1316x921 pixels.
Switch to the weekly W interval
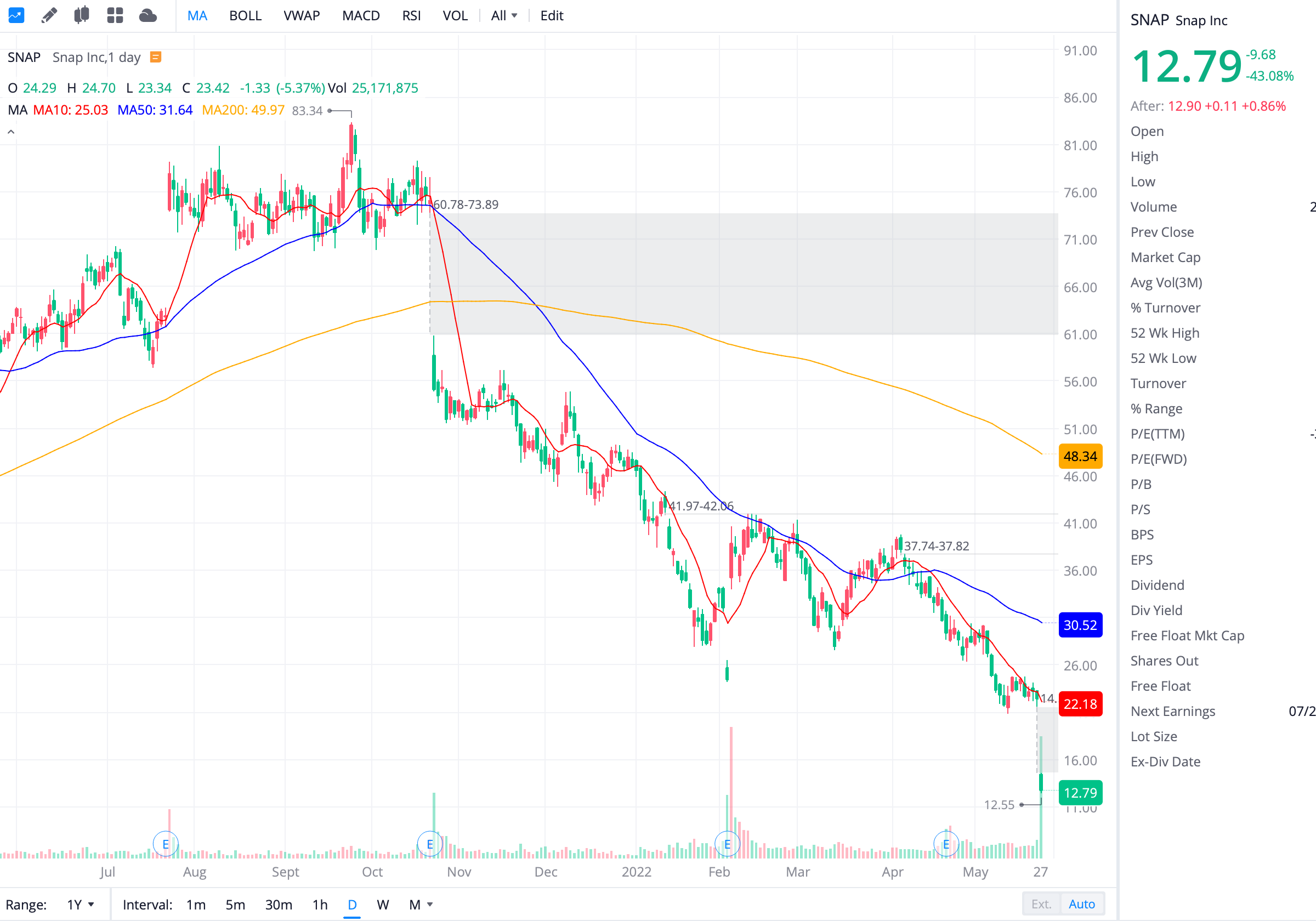(382, 905)
